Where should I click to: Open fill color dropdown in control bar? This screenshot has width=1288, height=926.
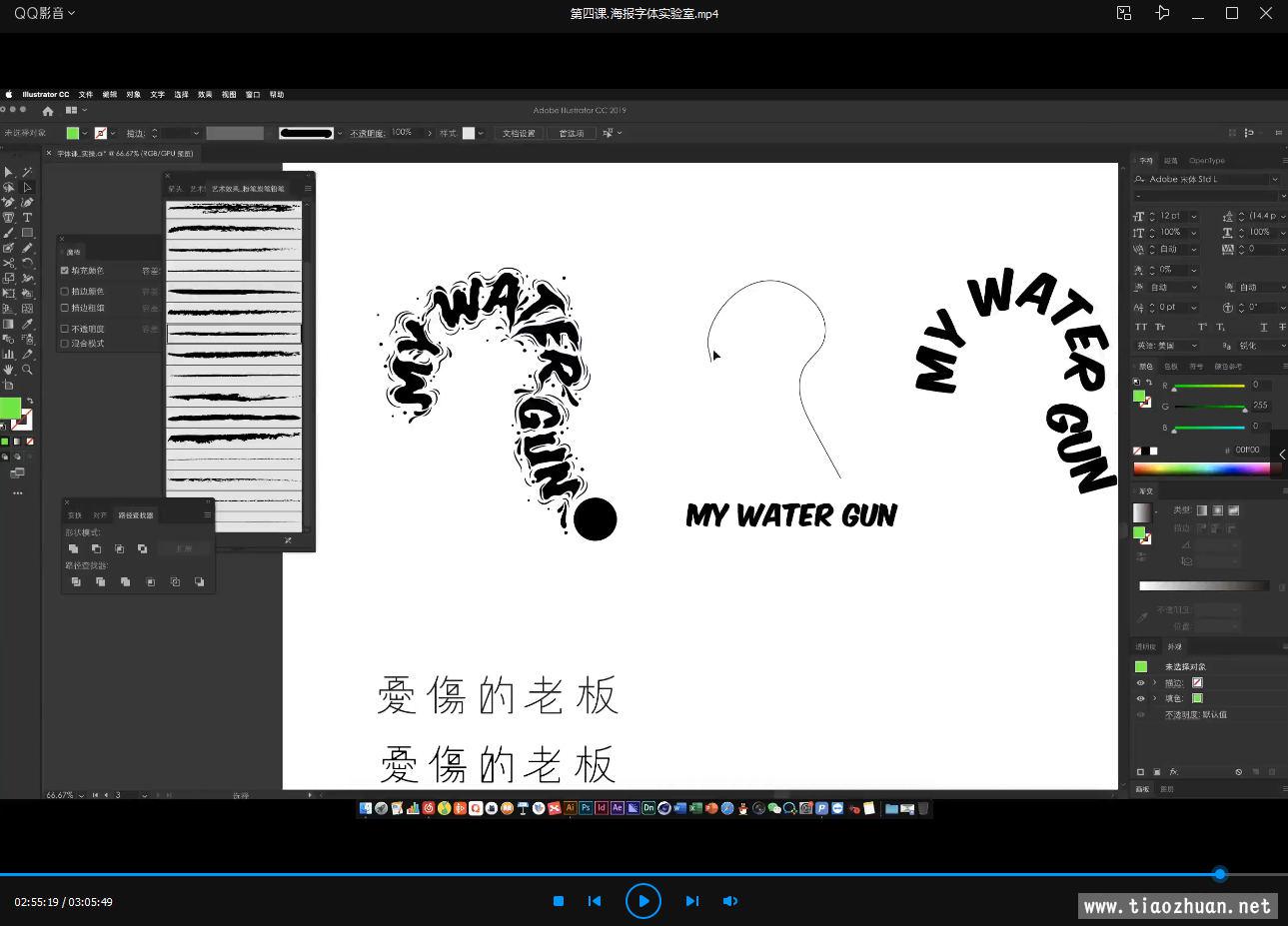click(x=85, y=133)
